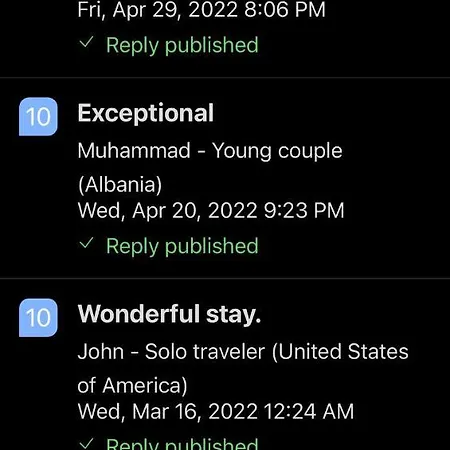Click checkmark icon under Apr 29 review

[86, 42]
